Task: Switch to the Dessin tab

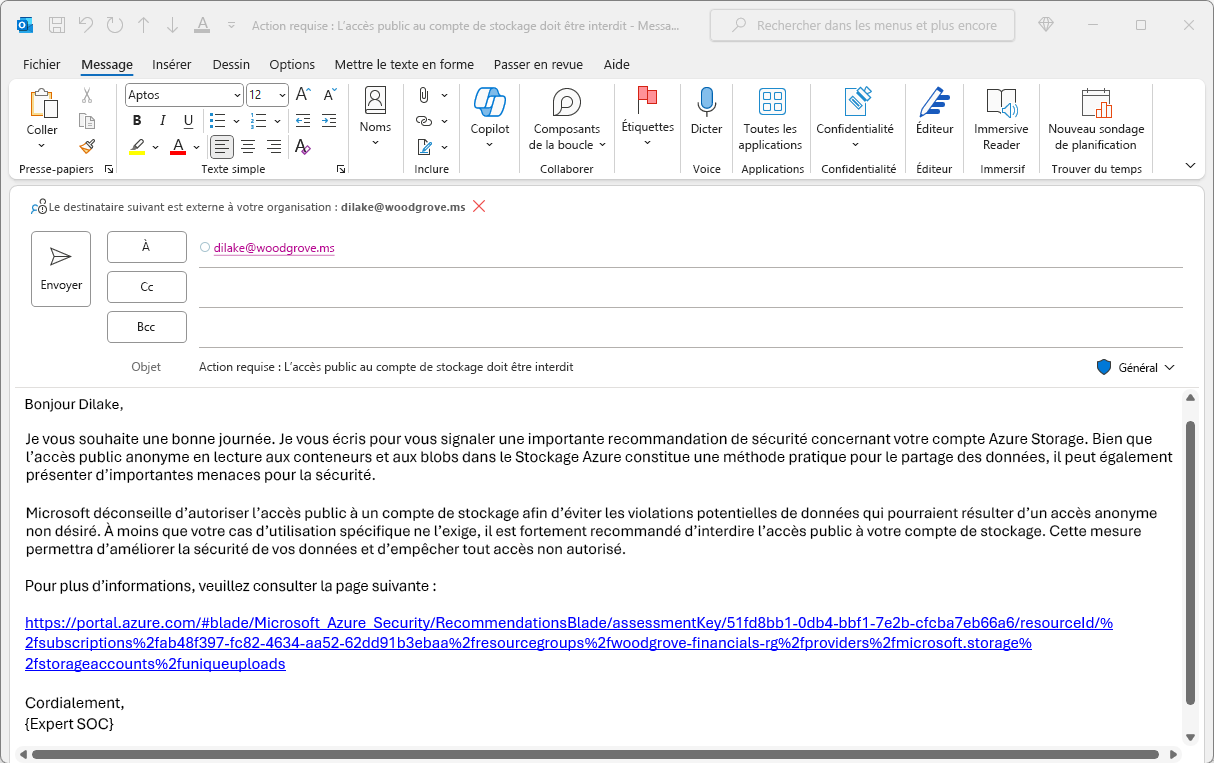Action: click(x=231, y=64)
